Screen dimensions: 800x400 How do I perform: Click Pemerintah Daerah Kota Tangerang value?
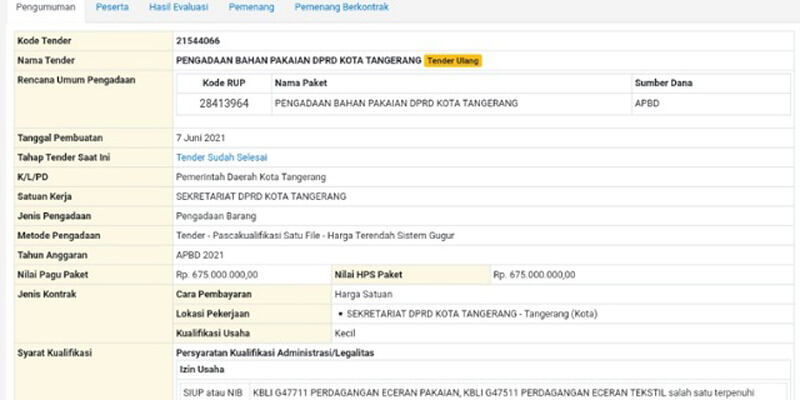pos(251,178)
